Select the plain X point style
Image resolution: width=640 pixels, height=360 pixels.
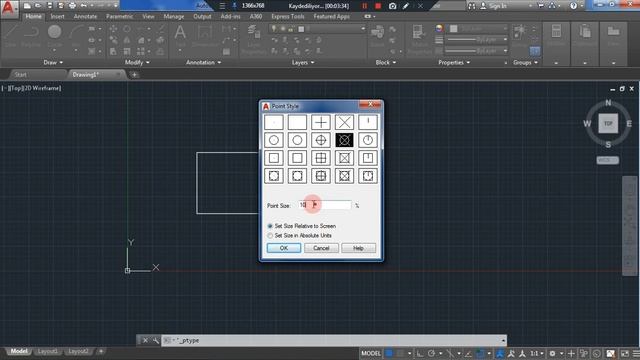point(344,122)
